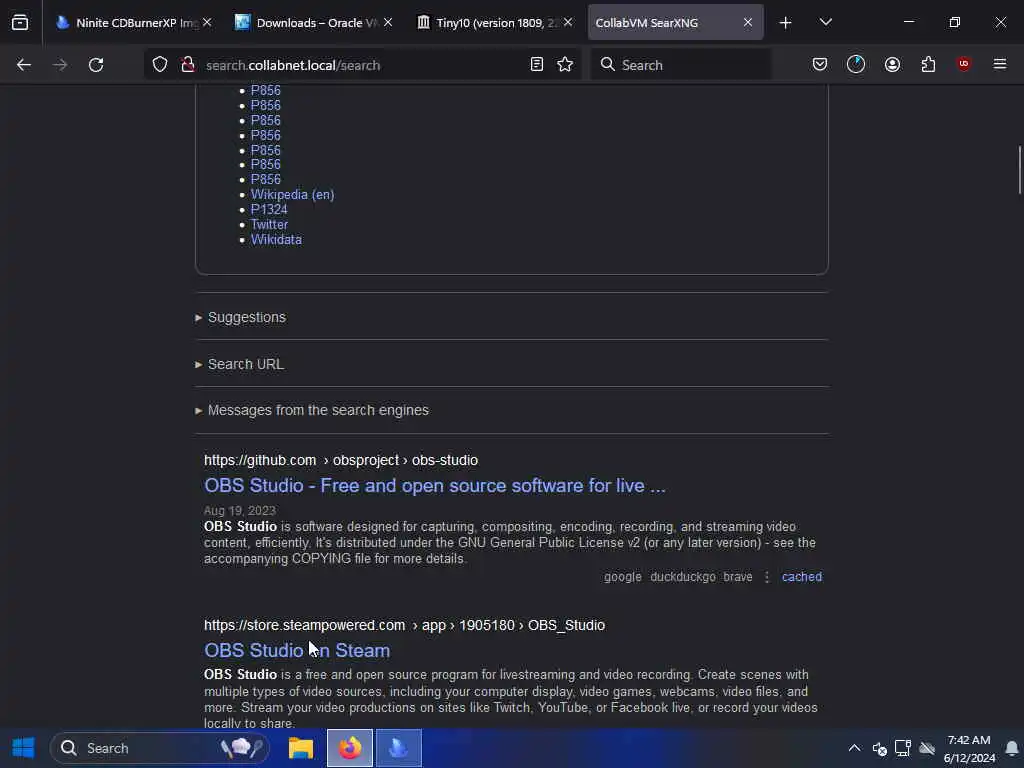Open the extensions puzzle icon

coord(928,65)
